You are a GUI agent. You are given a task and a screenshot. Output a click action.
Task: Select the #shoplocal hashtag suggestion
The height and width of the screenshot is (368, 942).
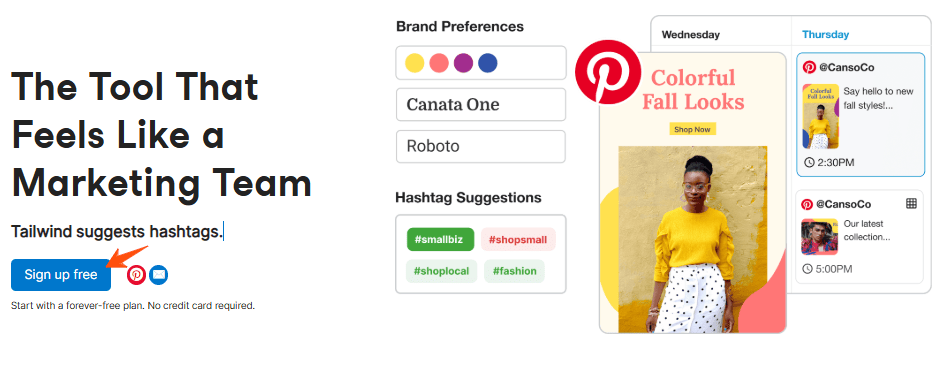pyautogui.click(x=442, y=271)
